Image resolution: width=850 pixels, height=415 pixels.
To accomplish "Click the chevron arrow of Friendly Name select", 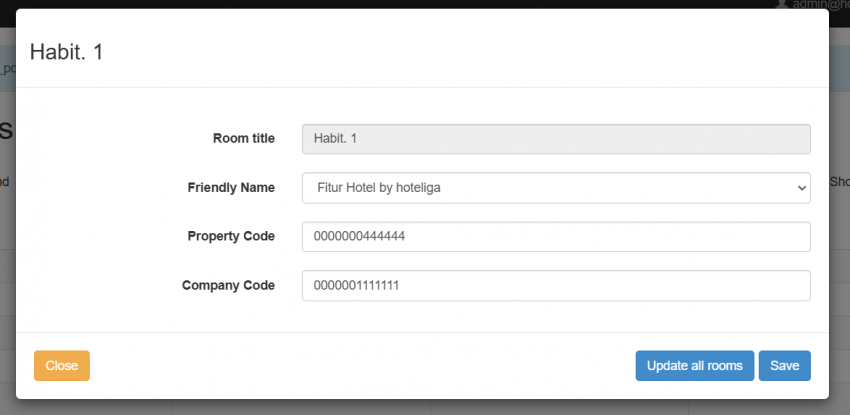I will coord(800,187).
